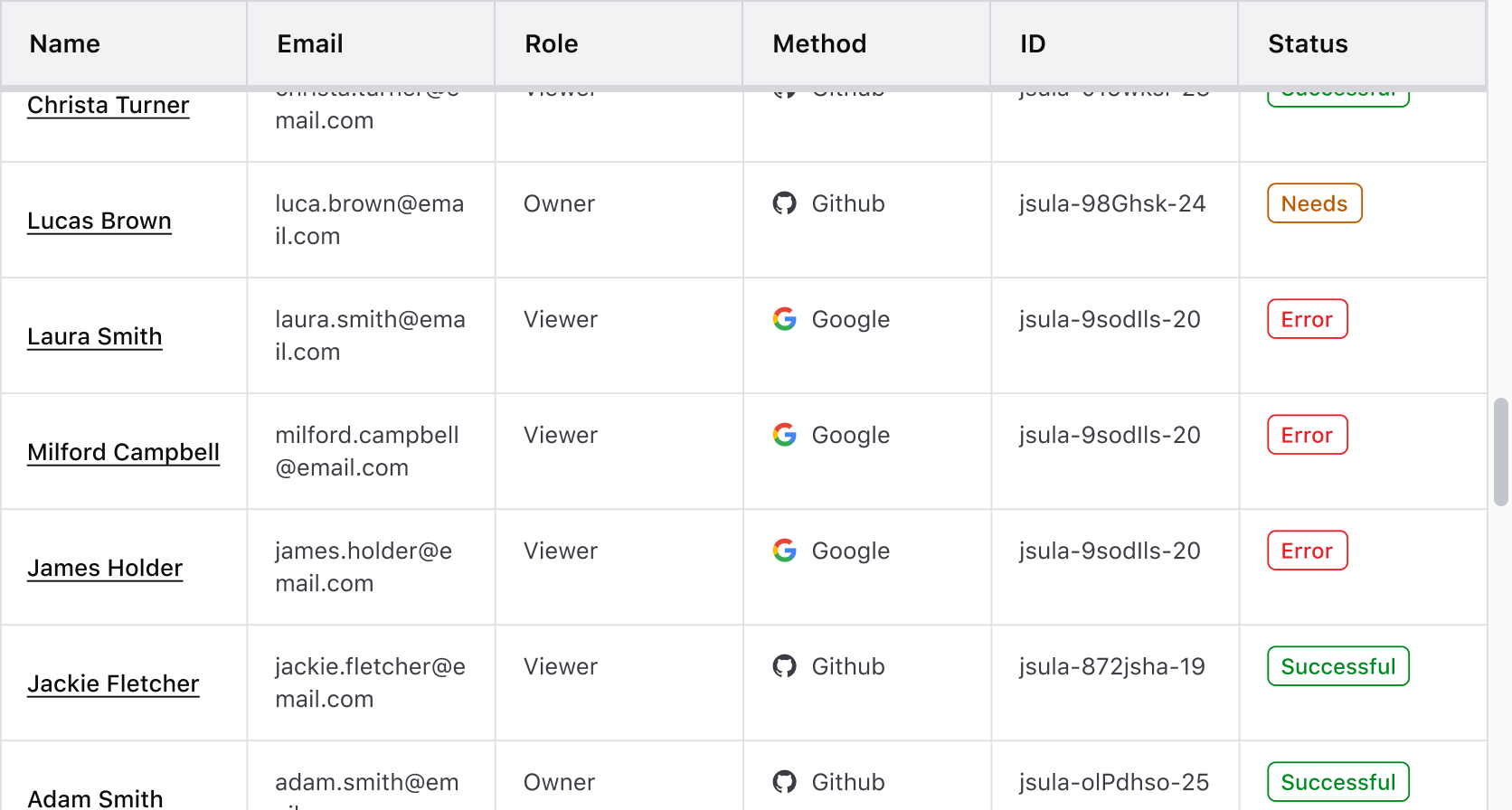Click the Error badge in Laura Smith's row

(x=1307, y=319)
